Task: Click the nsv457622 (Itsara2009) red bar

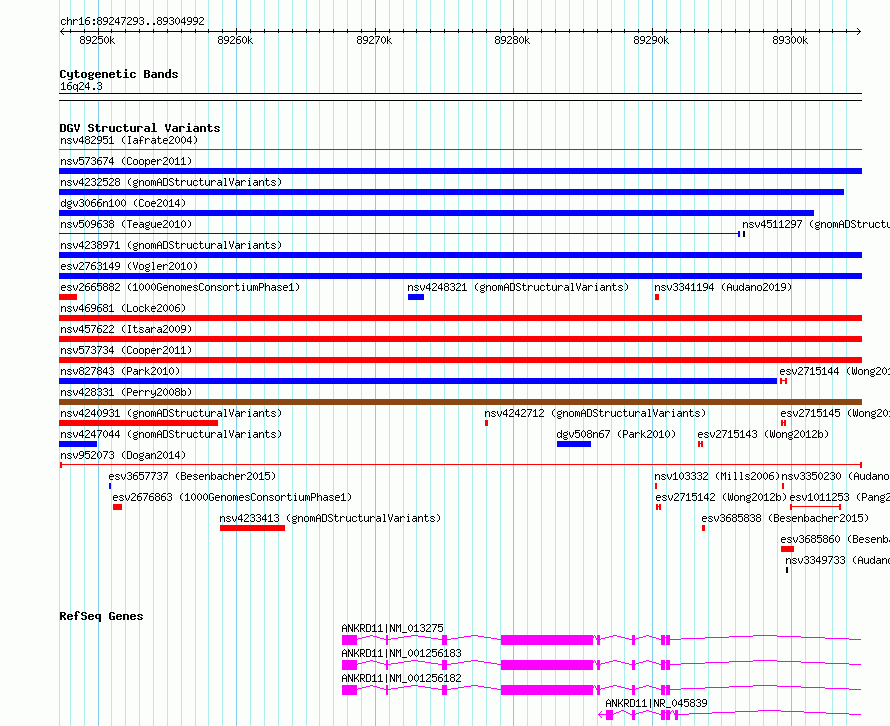Action: pos(460,339)
